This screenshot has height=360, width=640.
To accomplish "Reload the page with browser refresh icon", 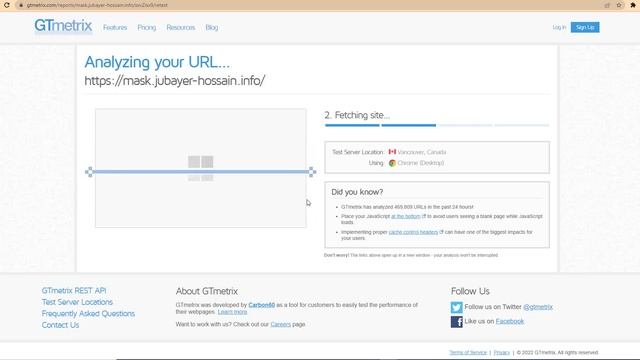I will click(7, 5).
